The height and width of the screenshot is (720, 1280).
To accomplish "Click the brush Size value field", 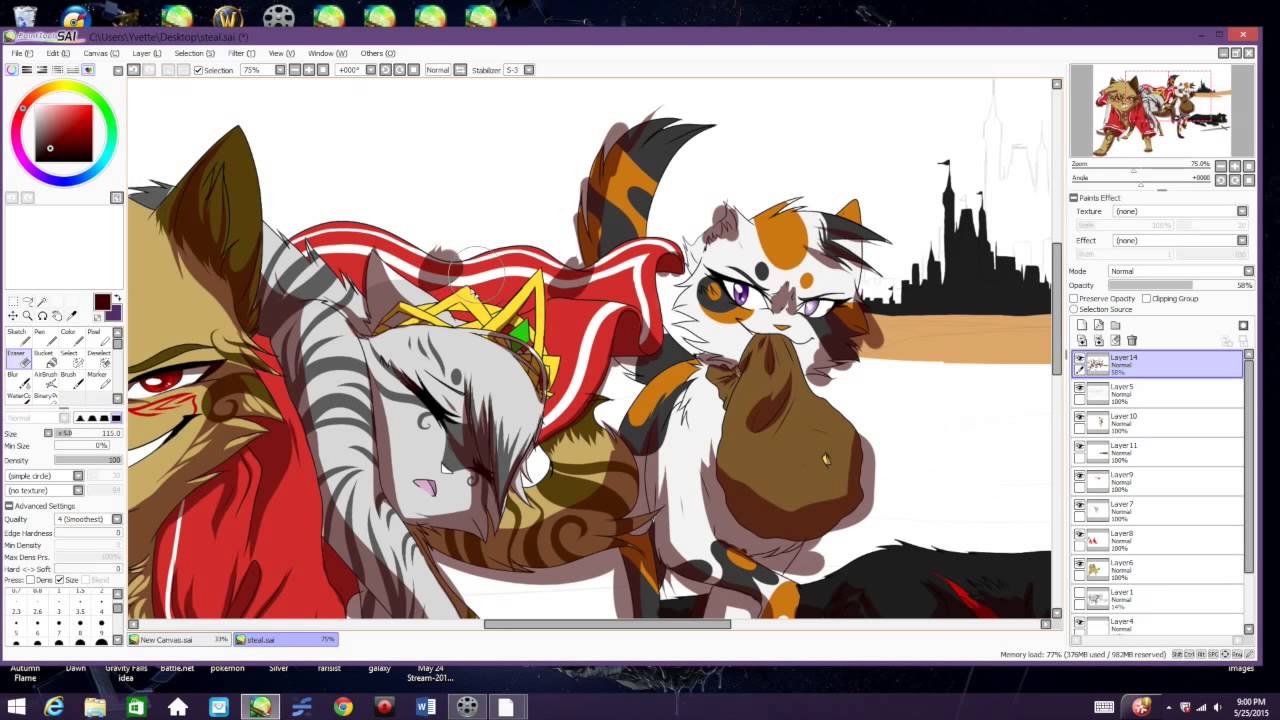I will 88,433.
